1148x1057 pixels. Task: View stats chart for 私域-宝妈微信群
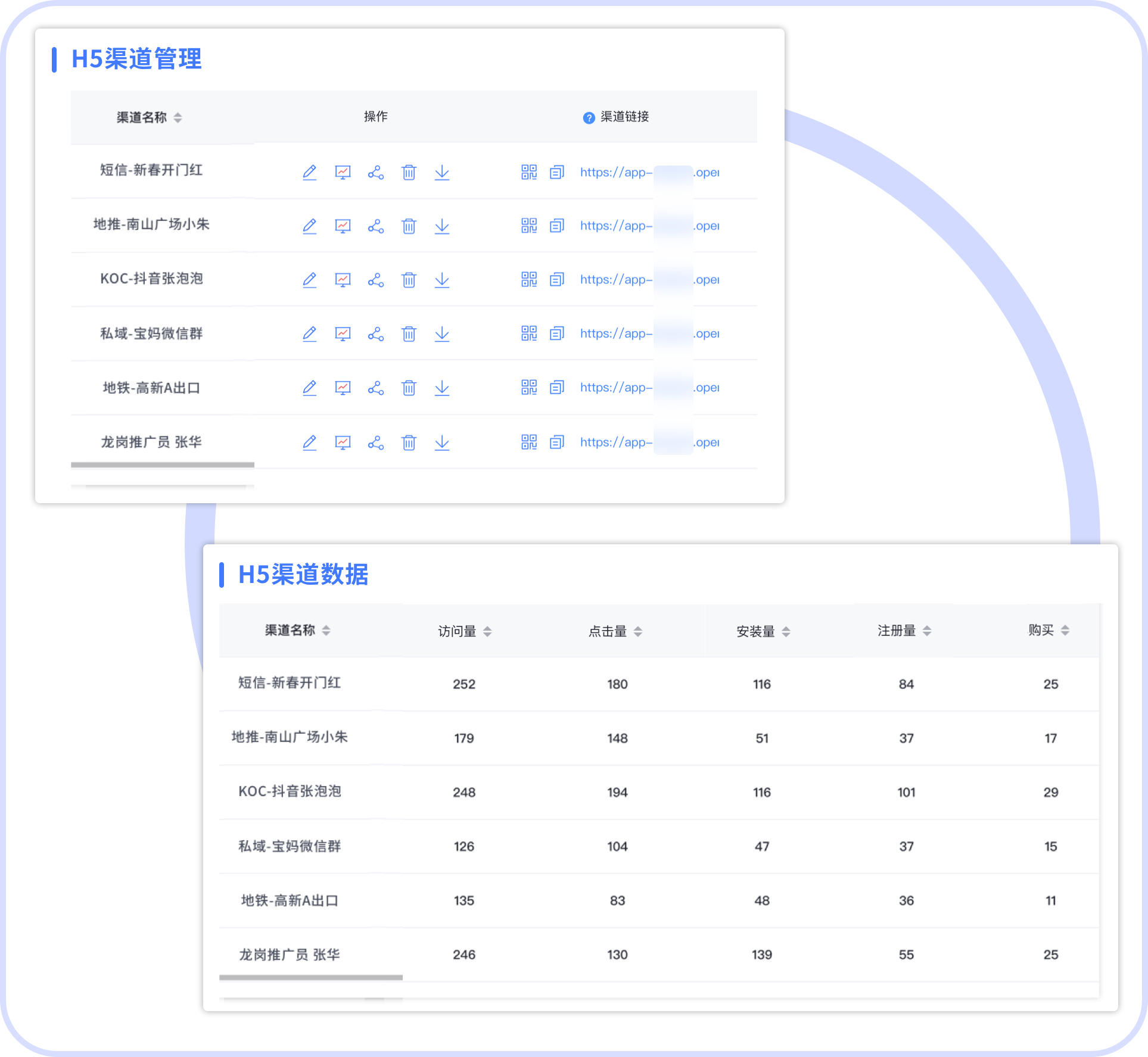pyautogui.click(x=343, y=334)
